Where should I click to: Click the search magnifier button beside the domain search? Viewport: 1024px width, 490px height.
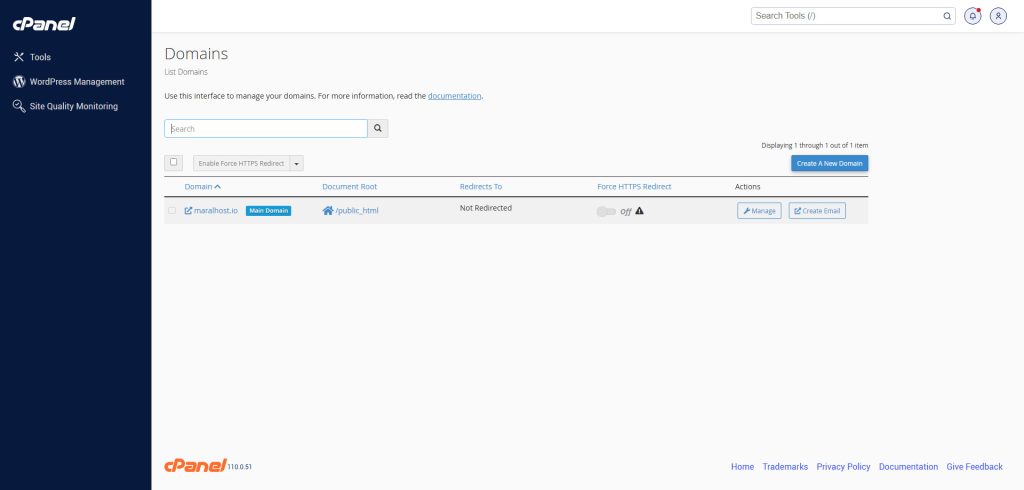click(378, 129)
